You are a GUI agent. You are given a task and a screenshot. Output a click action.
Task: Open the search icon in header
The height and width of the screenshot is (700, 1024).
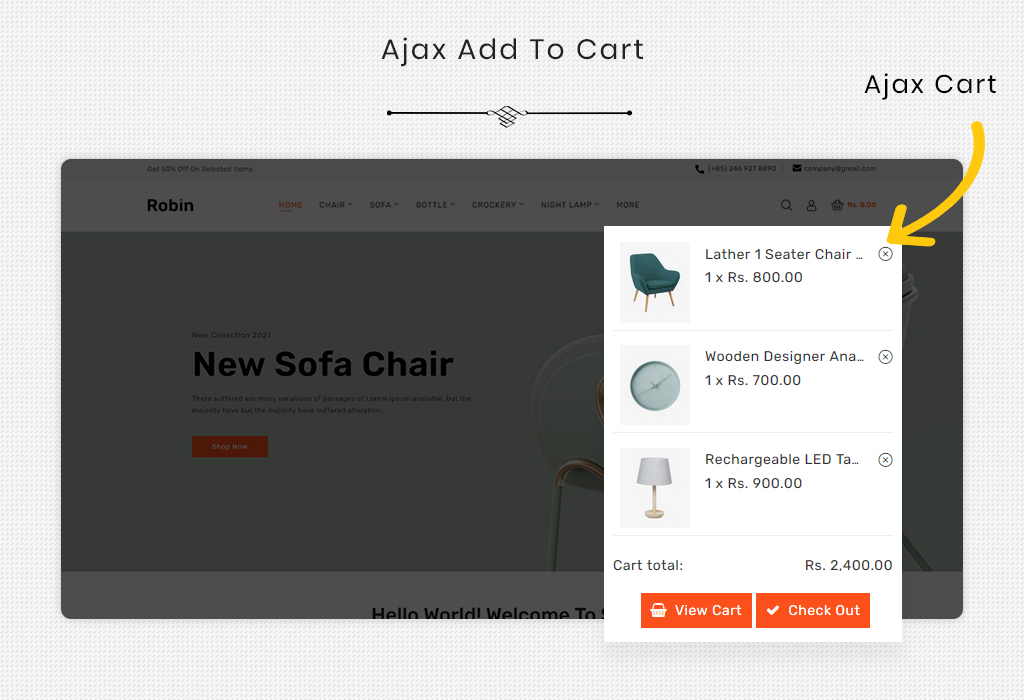point(786,205)
